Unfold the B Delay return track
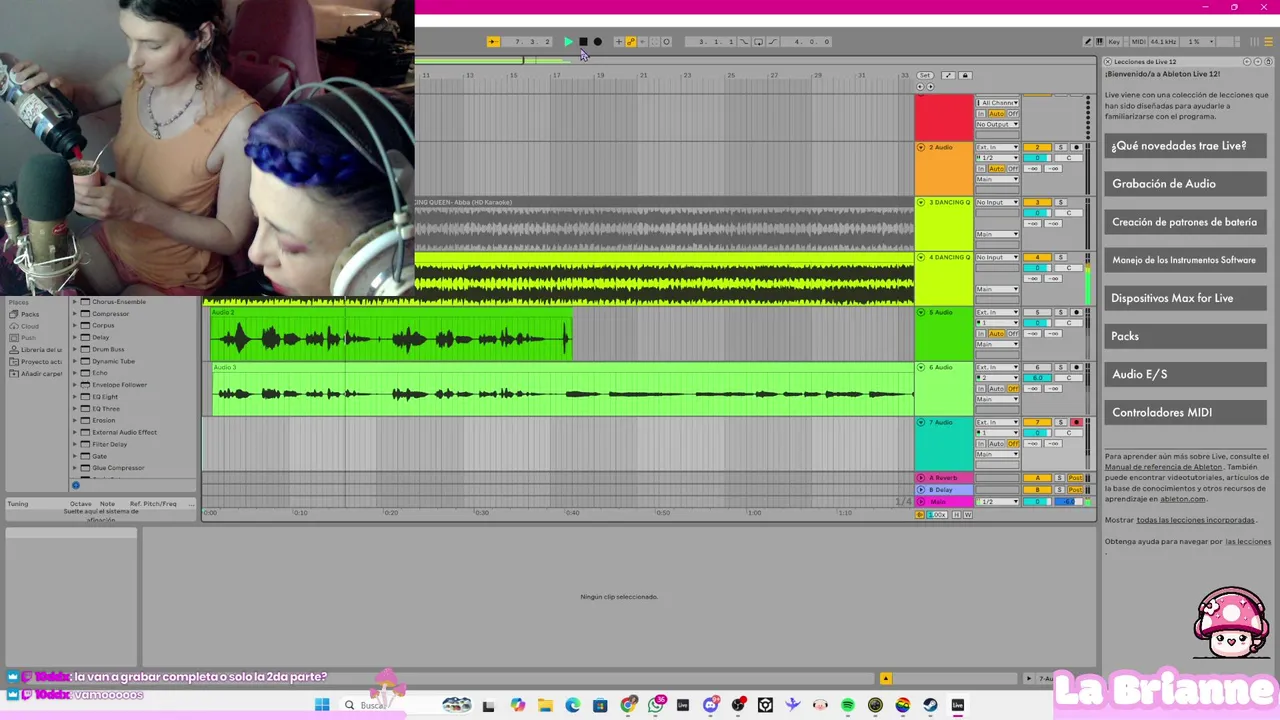This screenshot has width=1280, height=720. tap(921, 490)
